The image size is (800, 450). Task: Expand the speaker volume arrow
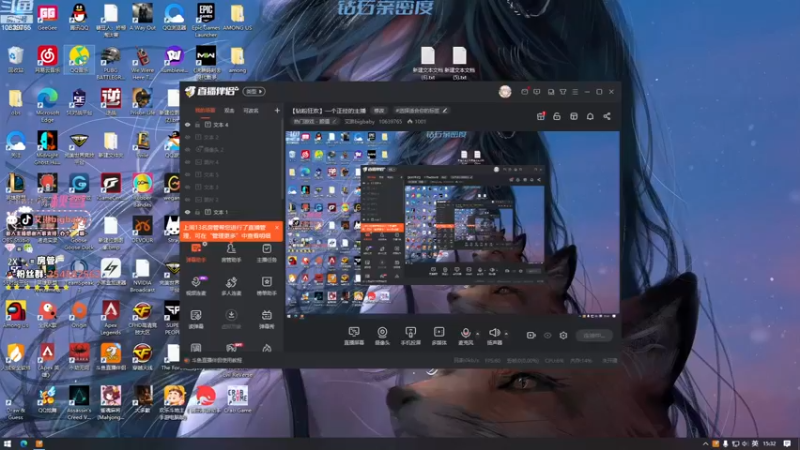[x=506, y=334]
